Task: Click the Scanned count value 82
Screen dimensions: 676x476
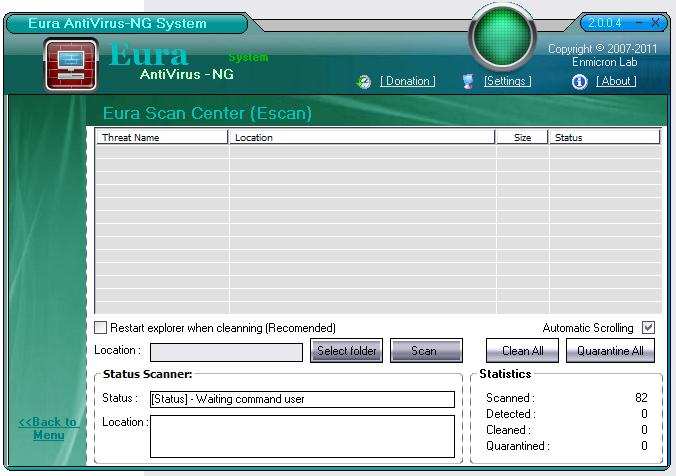Action: [x=641, y=398]
